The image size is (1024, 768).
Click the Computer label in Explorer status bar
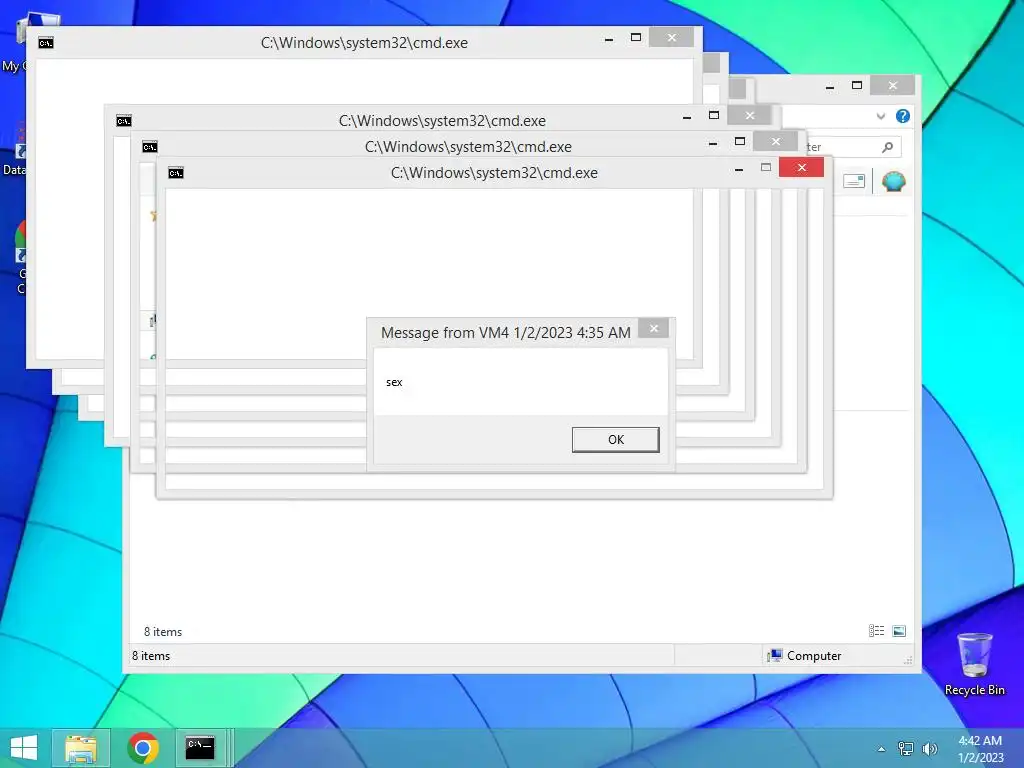[x=814, y=656]
